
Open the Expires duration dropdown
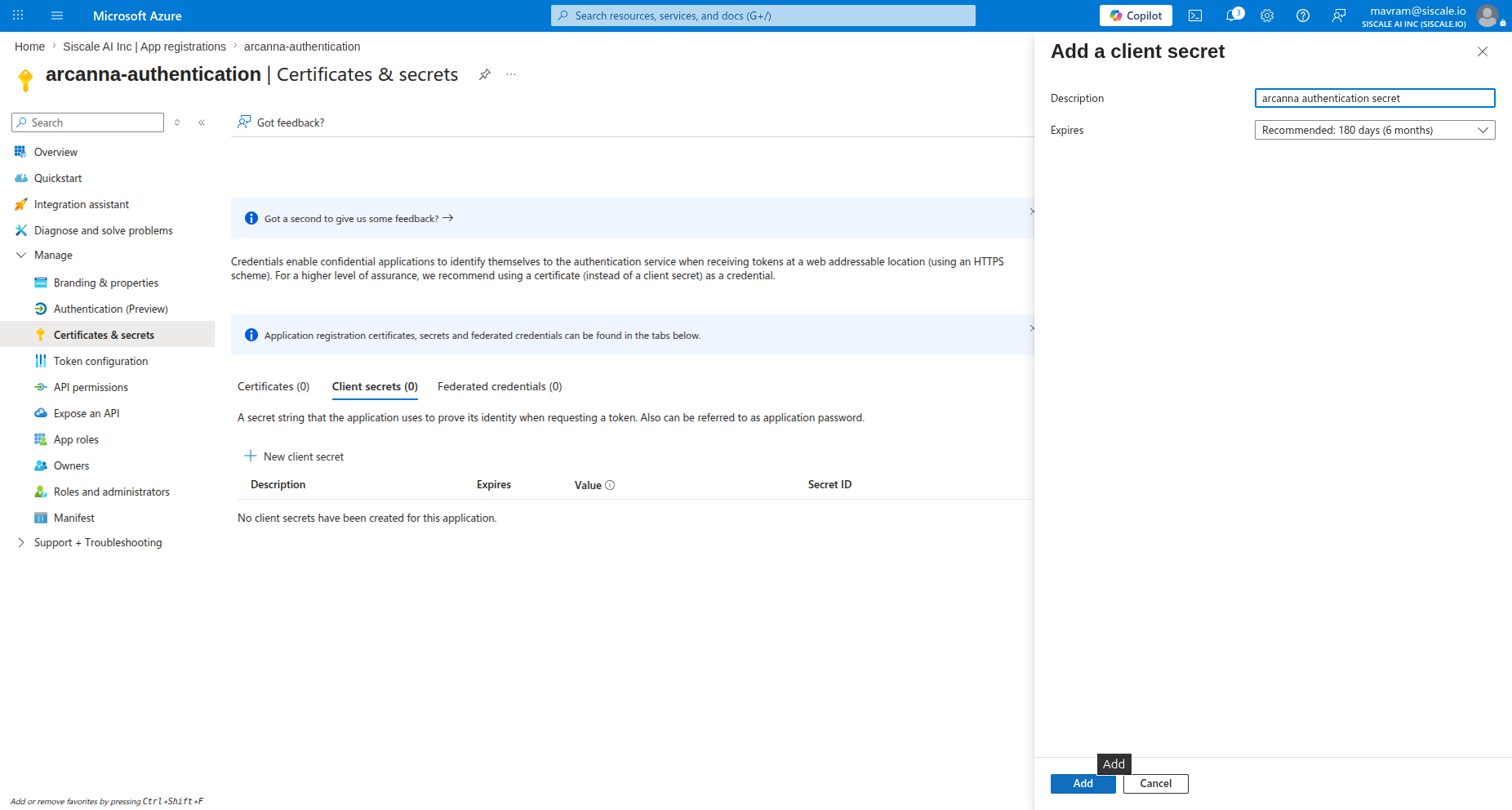click(1375, 130)
